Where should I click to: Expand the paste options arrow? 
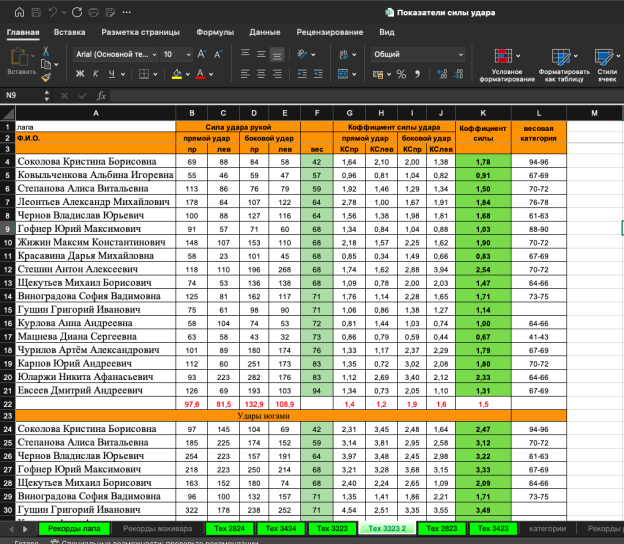(x=33, y=55)
